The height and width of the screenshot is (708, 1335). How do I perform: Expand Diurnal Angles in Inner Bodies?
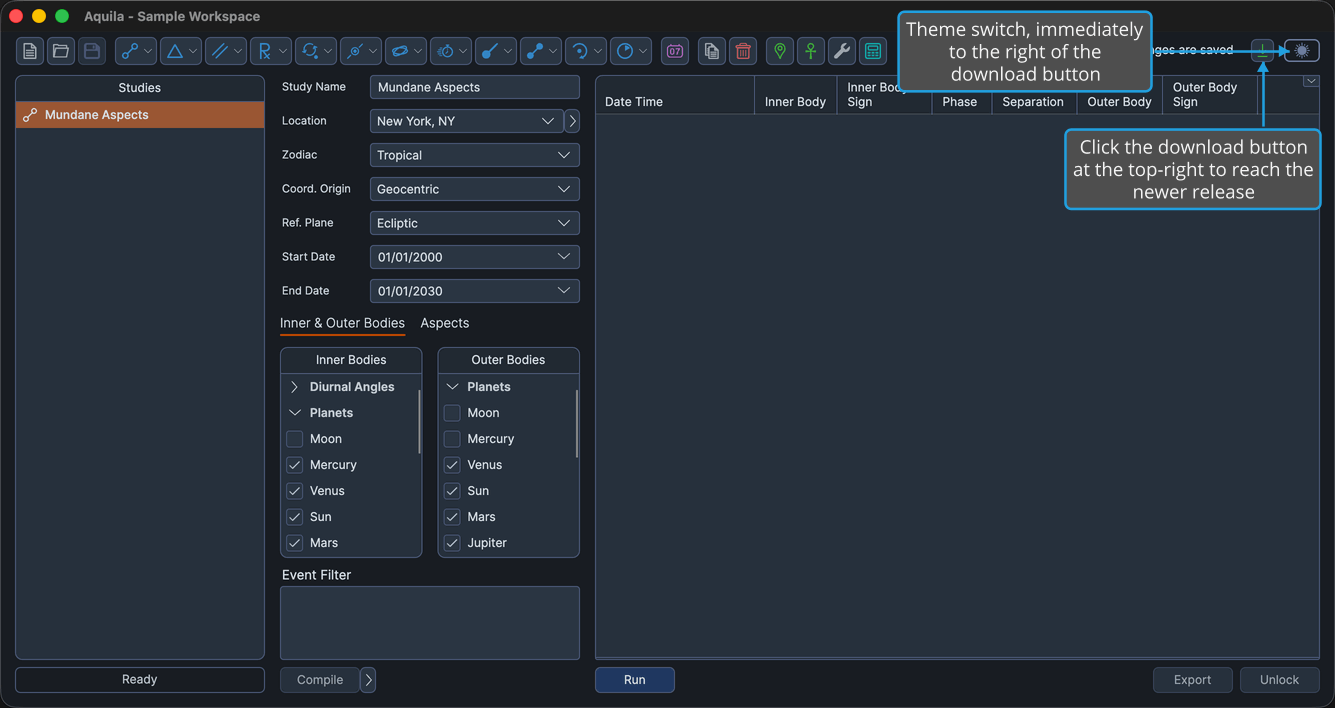[x=294, y=387]
